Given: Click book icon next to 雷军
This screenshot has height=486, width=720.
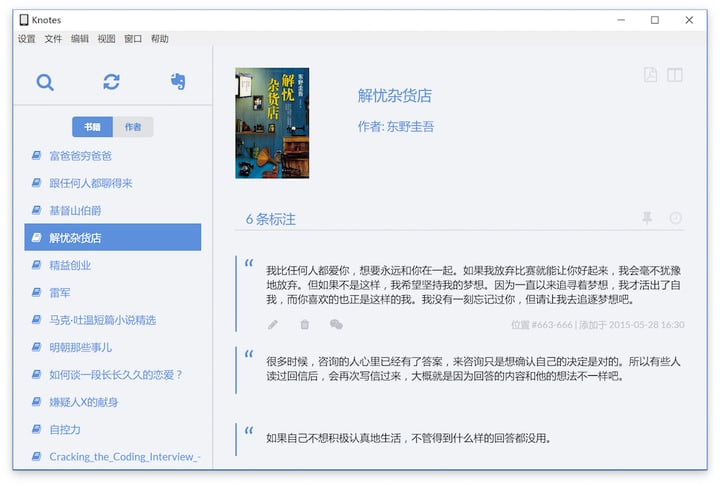Looking at the screenshot, I should pyautogui.click(x=36, y=292).
